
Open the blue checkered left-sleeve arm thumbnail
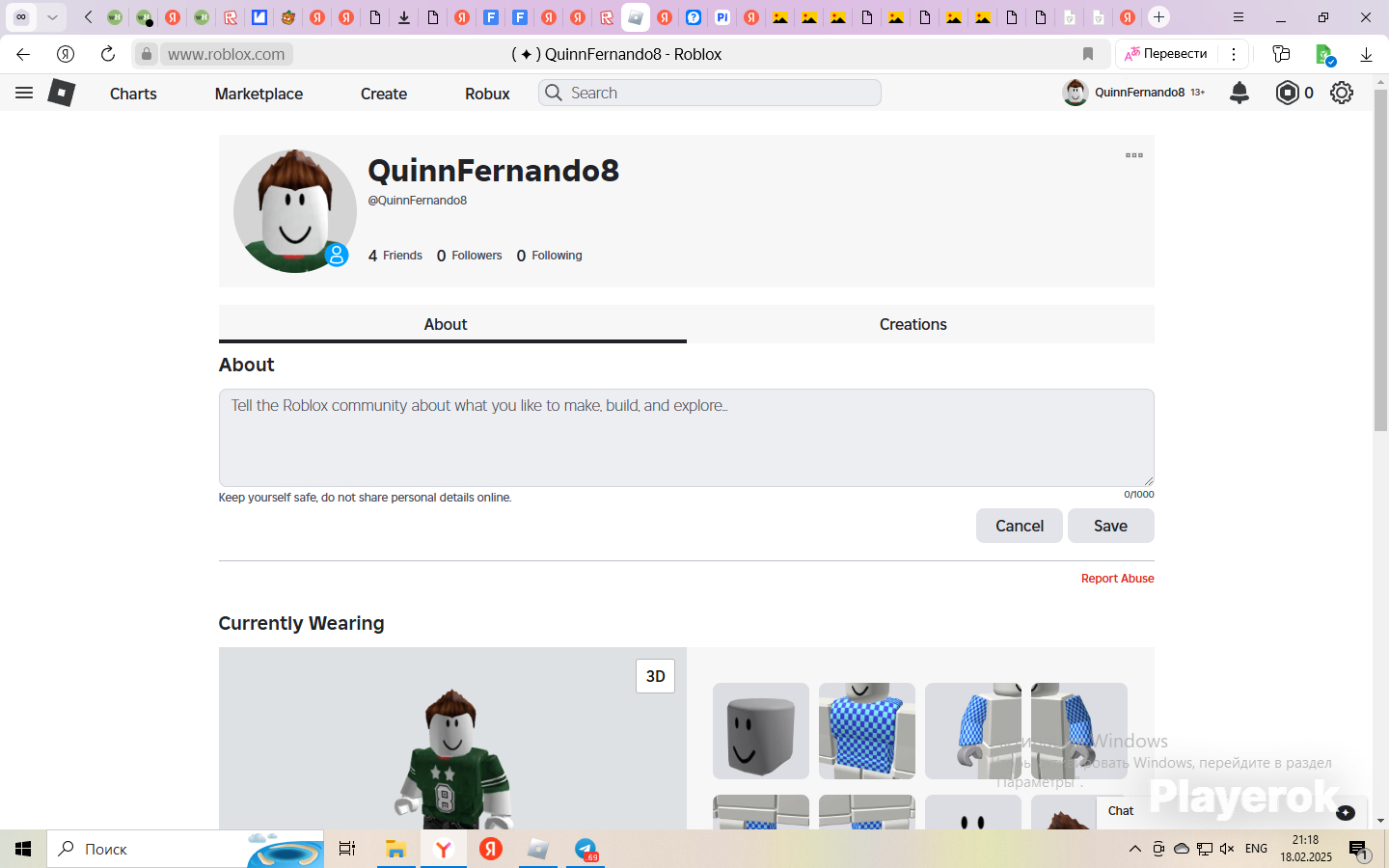pyautogui.click(x=973, y=731)
